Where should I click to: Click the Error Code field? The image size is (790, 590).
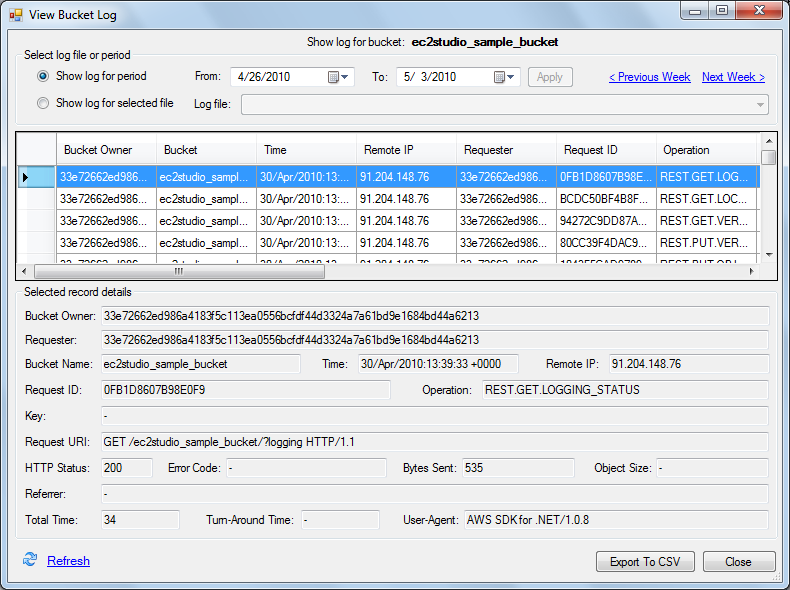pyautogui.click(x=306, y=468)
